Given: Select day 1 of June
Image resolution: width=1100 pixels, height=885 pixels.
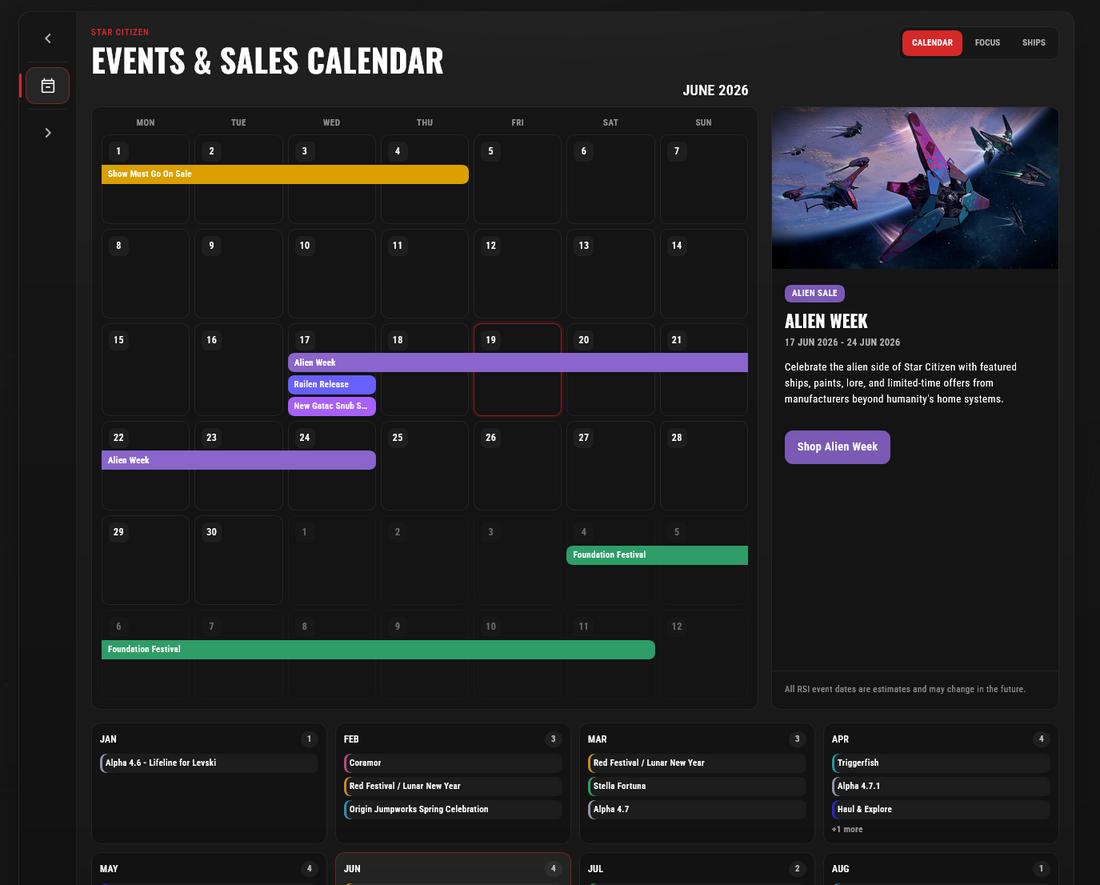Looking at the screenshot, I should (145, 179).
